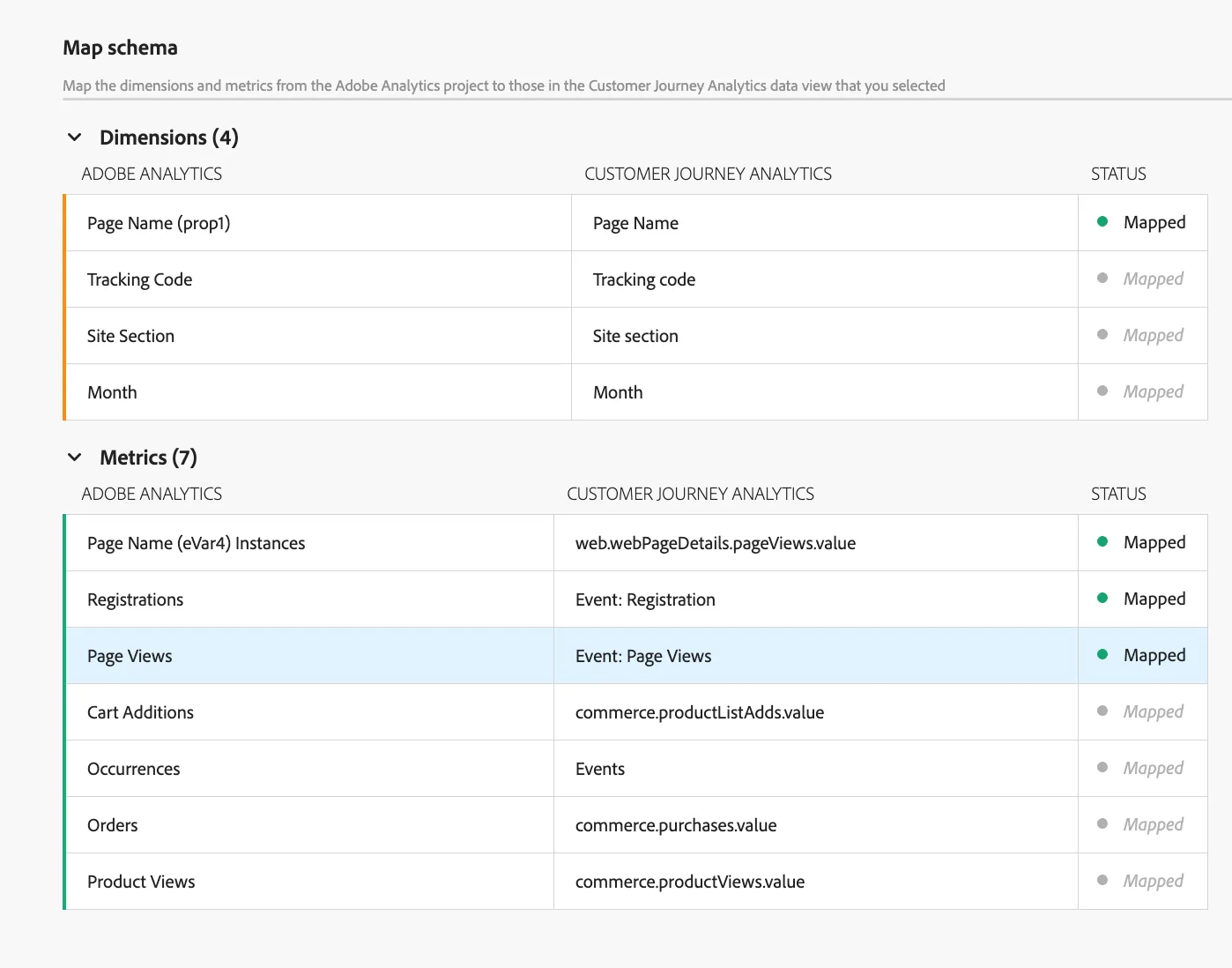The height and width of the screenshot is (968, 1232).
Task: Click the Metrics (7) section heading
Action: (x=148, y=458)
